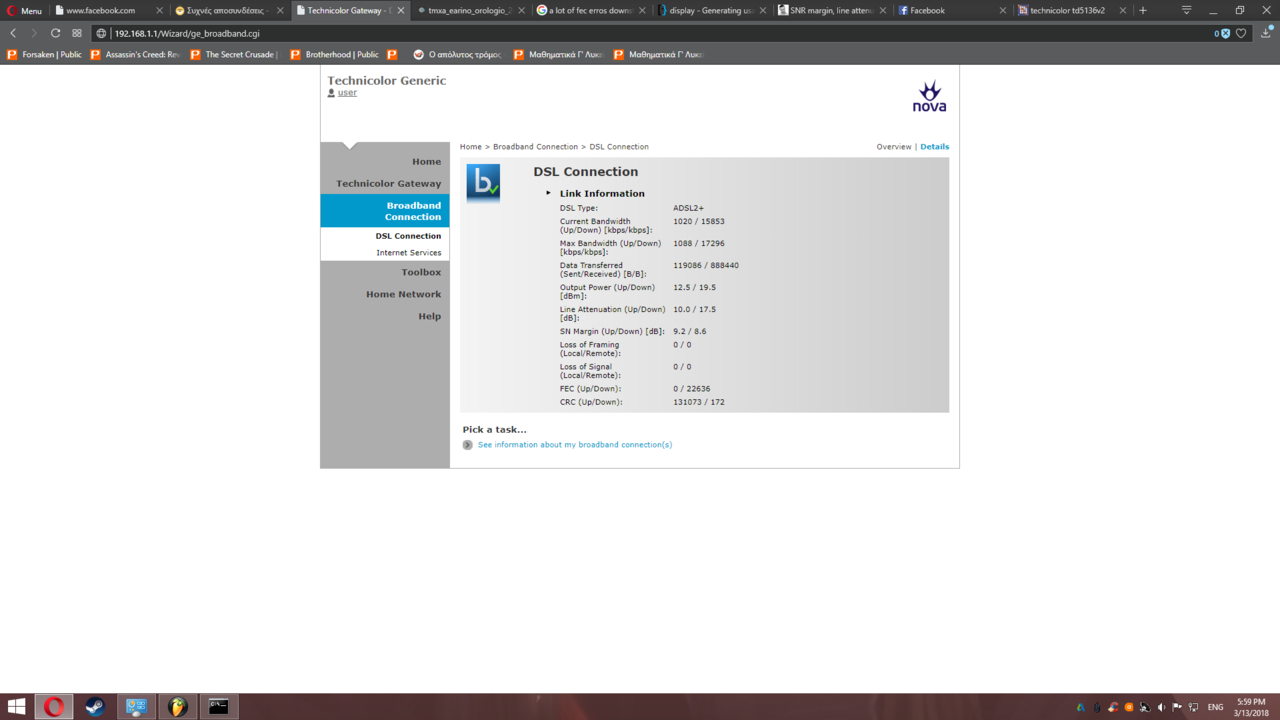Switch to the Συχνές αποσυνδέσεις tab

pos(228,11)
